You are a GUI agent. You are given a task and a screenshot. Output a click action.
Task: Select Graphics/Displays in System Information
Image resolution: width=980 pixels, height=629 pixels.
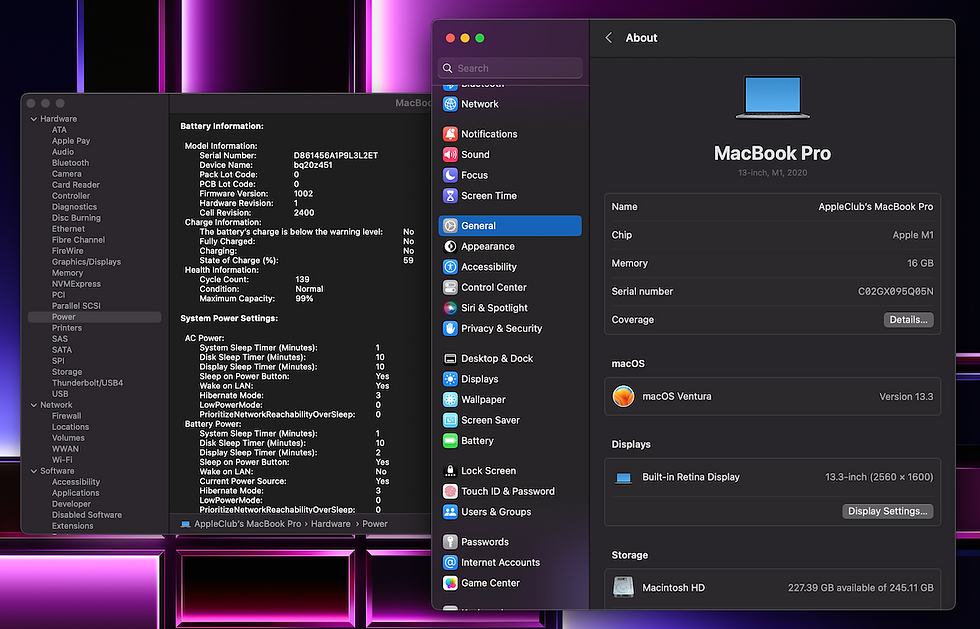tap(86, 262)
